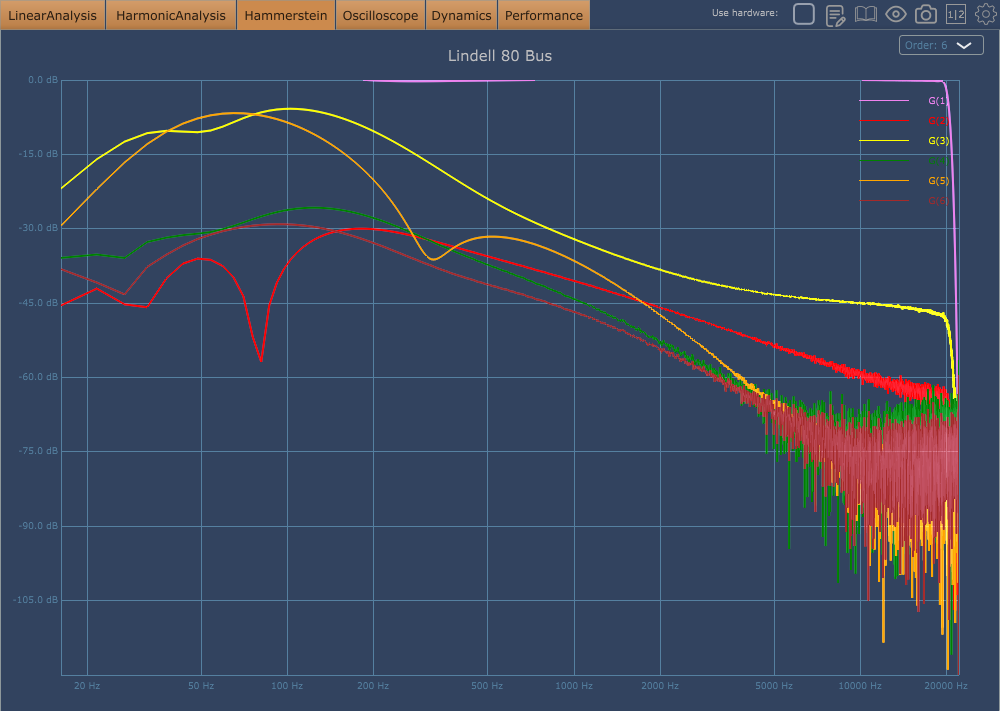The width and height of the screenshot is (1000, 711).
Task: Open settings via the gear icon
Action: click(986, 13)
